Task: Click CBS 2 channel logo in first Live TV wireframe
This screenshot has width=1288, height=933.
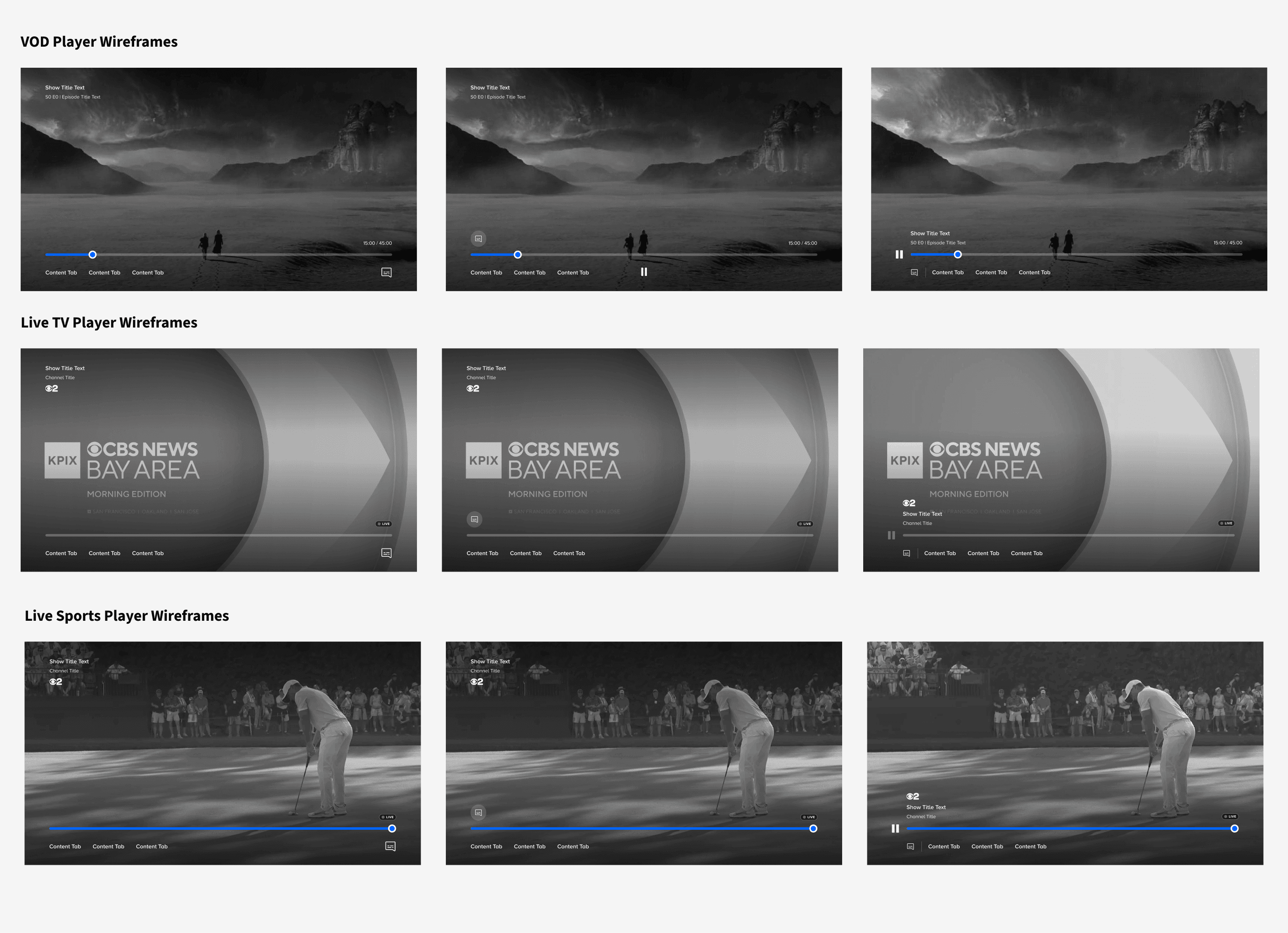Action: point(52,389)
